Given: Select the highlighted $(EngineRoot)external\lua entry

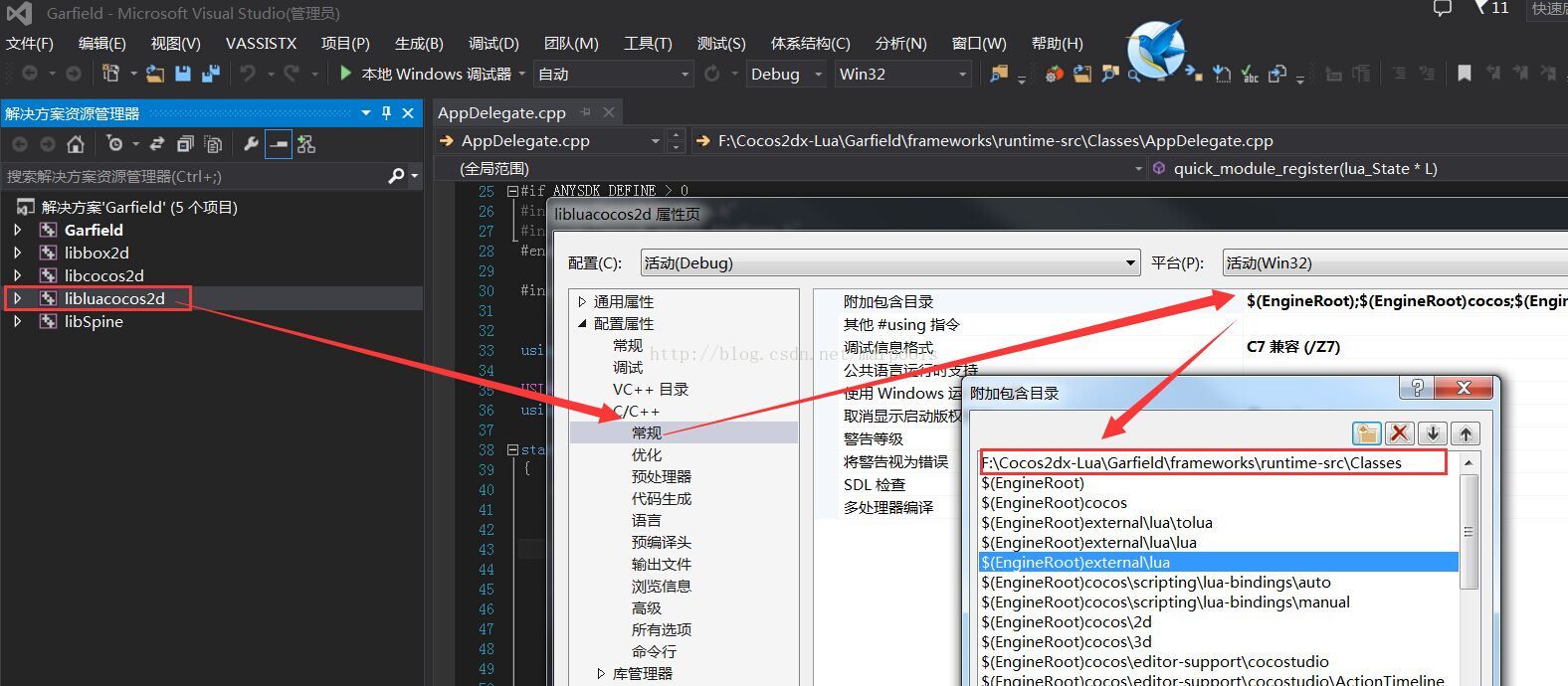Looking at the screenshot, I should point(1219,562).
